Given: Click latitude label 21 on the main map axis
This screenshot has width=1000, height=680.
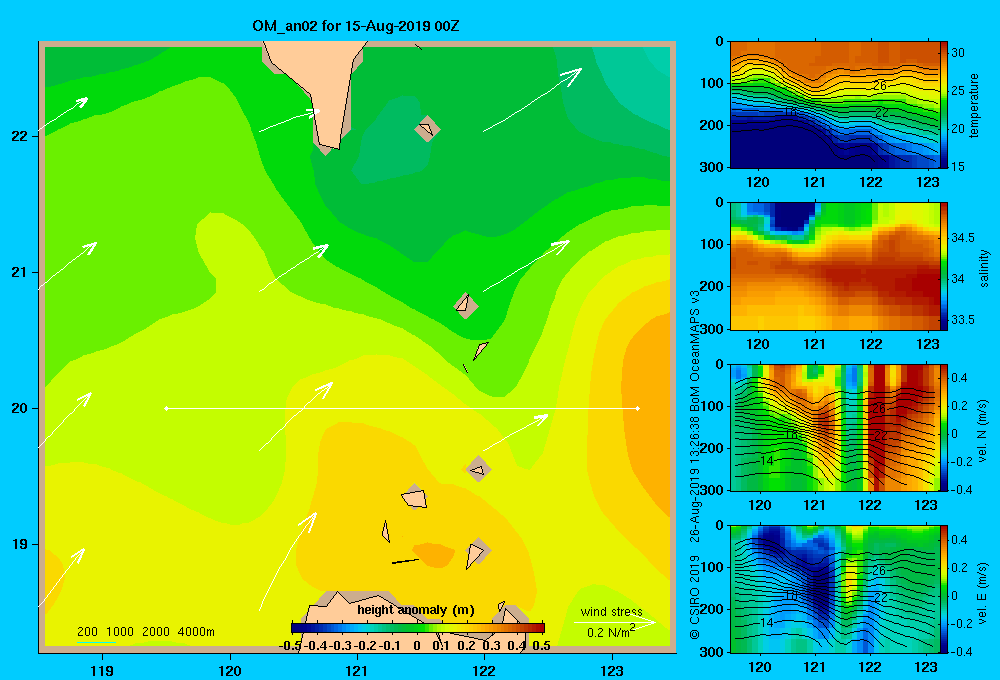Looking at the screenshot, I should tap(19, 272).
